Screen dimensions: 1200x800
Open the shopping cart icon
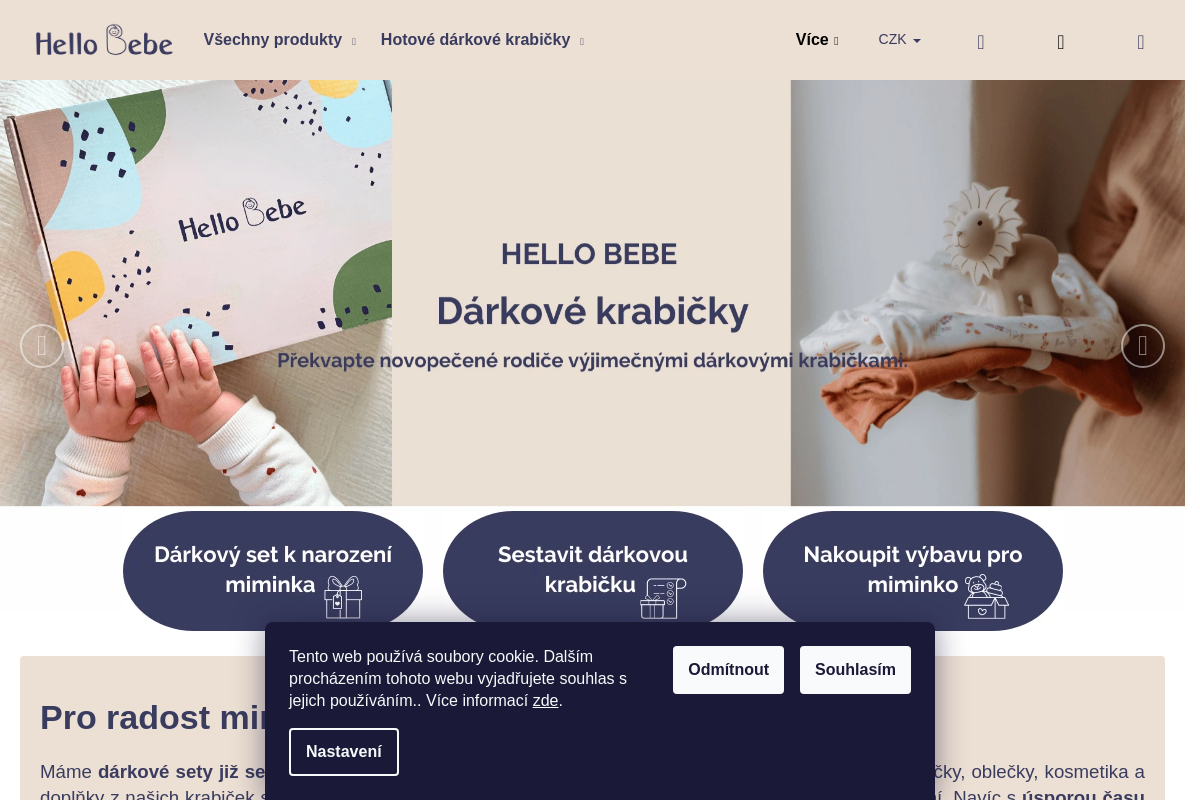pyautogui.click(x=1141, y=42)
